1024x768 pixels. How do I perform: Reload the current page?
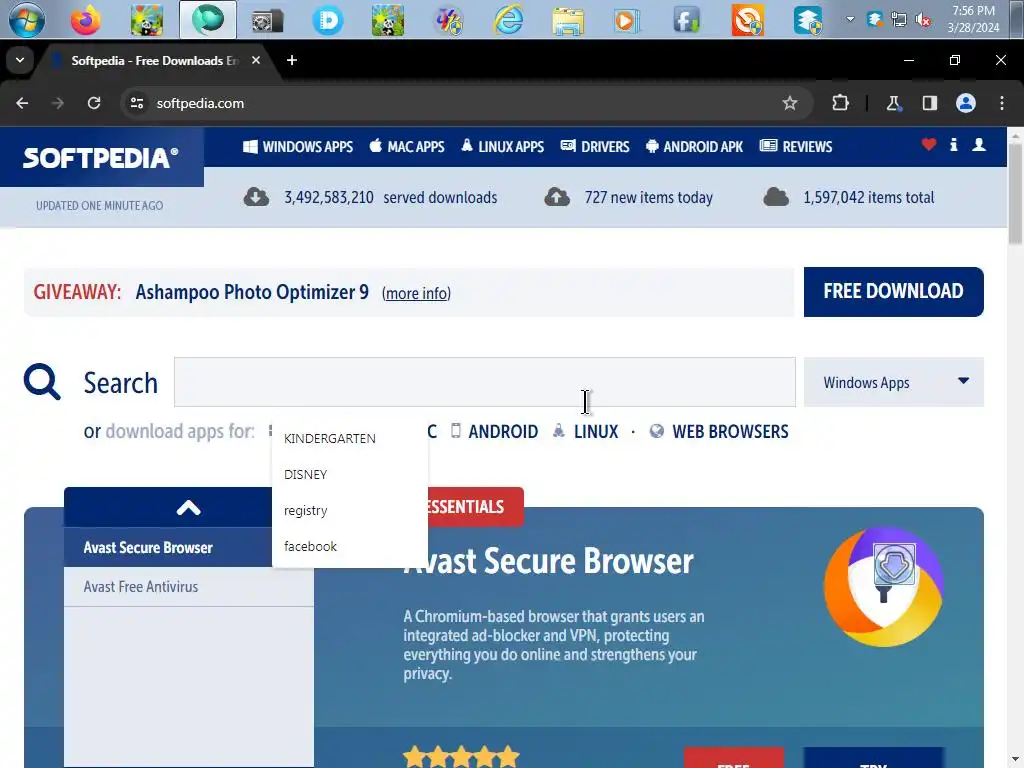(x=94, y=103)
